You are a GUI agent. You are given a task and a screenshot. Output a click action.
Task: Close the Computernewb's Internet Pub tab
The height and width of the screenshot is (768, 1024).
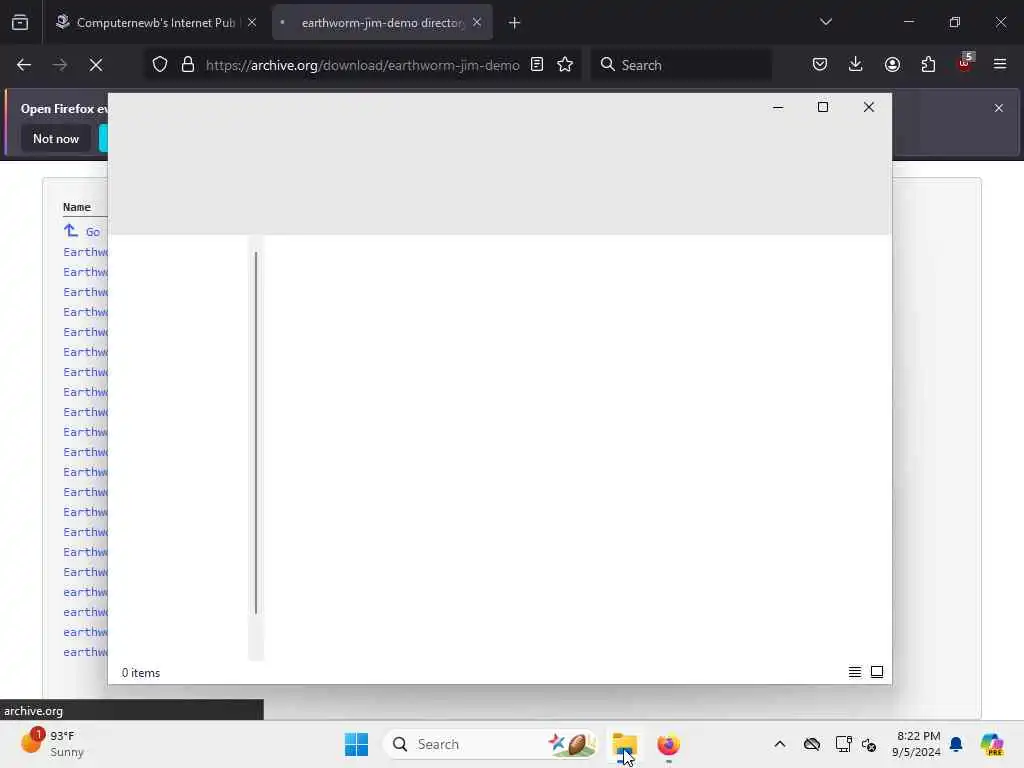click(x=251, y=23)
